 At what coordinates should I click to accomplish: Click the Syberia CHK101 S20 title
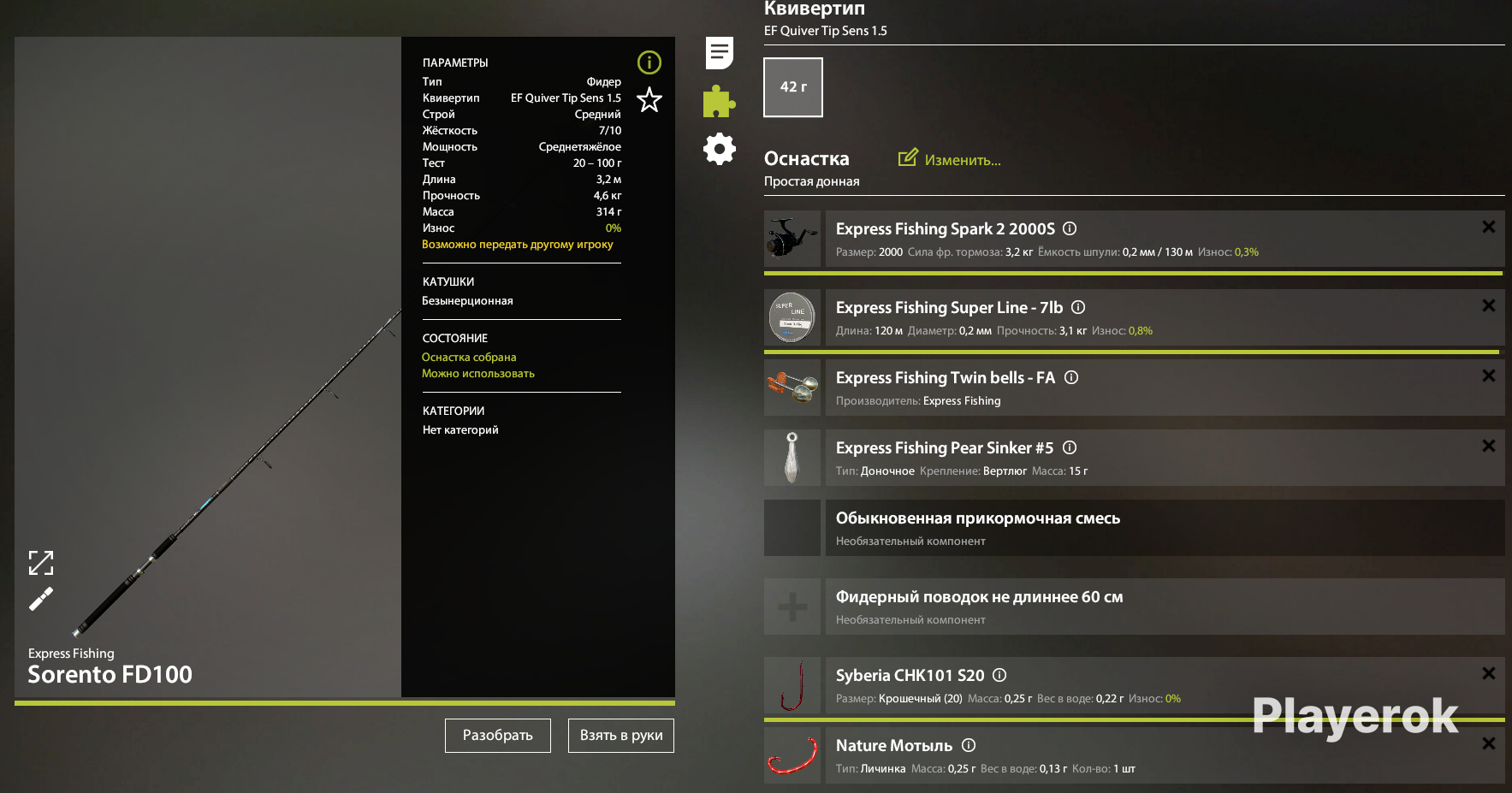click(x=910, y=676)
